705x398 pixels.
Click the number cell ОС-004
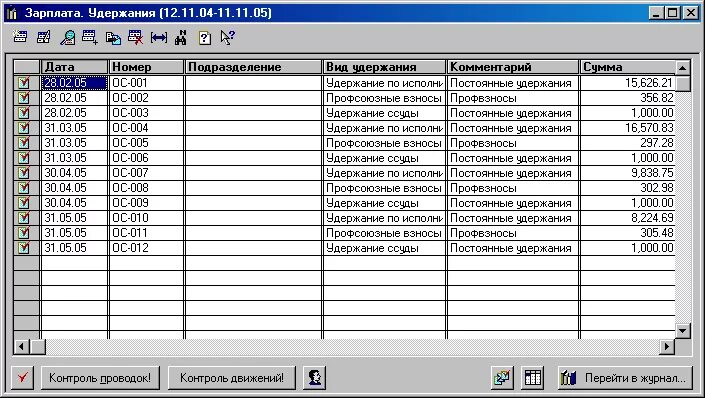(147, 128)
